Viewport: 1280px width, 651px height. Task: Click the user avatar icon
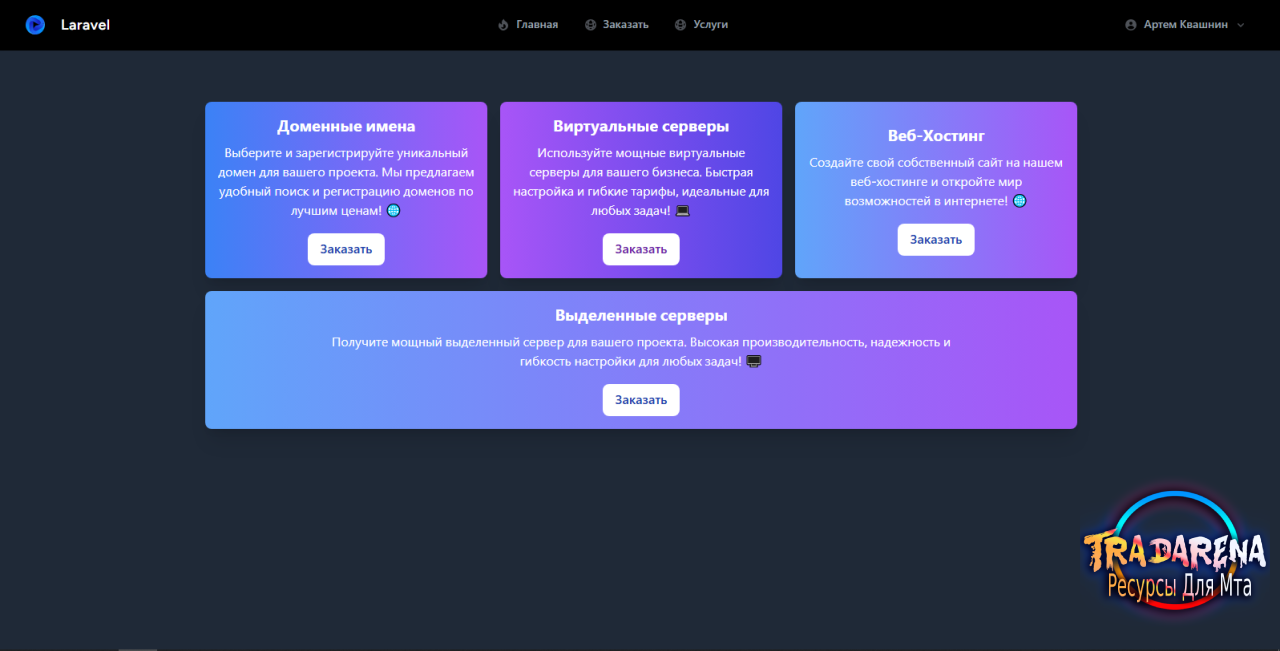coord(1131,25)
